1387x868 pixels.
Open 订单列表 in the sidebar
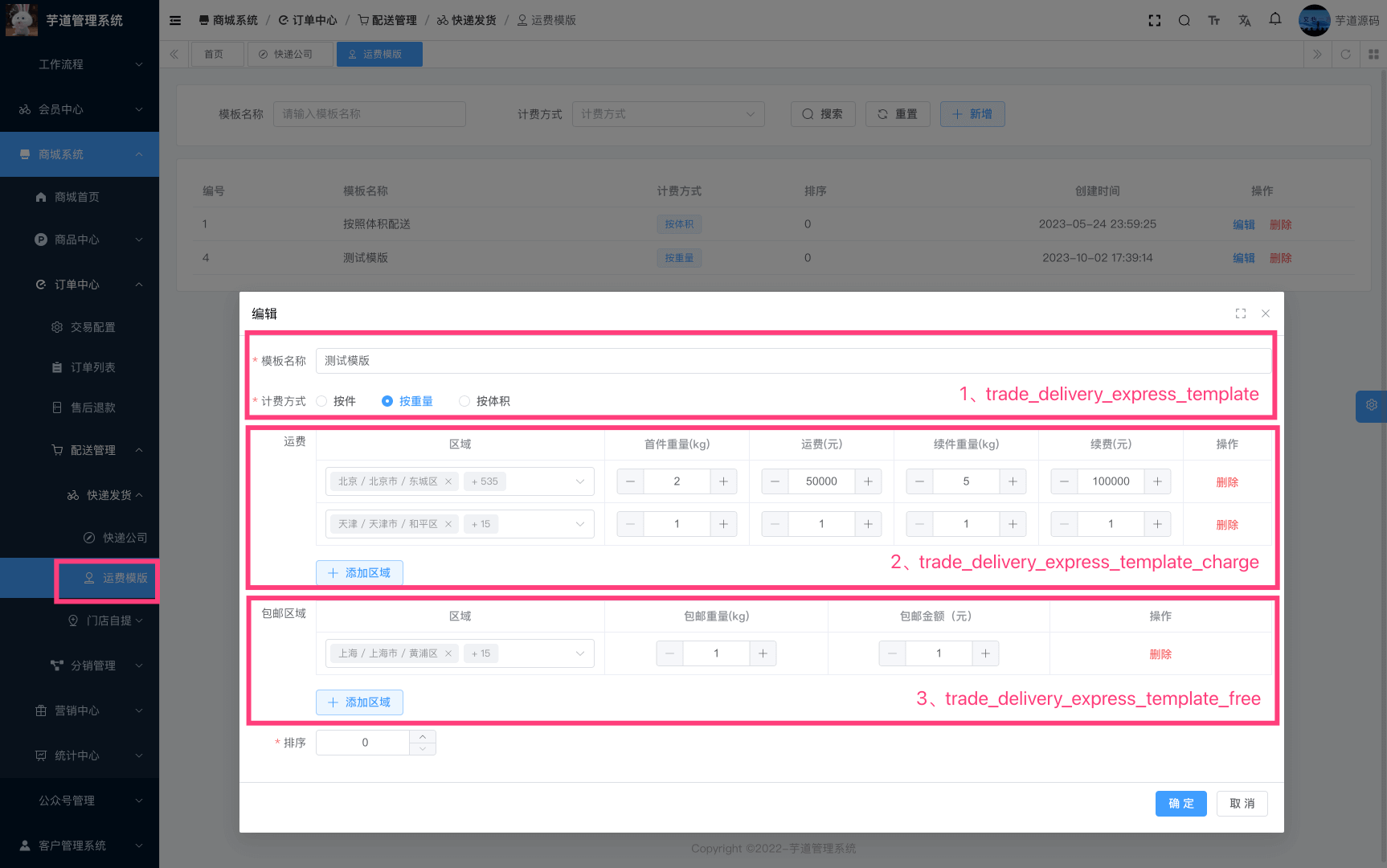[x=92, y=367]
